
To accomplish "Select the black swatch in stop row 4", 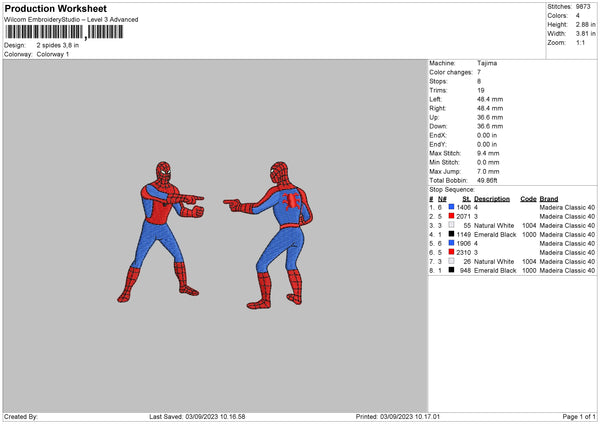I will tap(452, 234).
